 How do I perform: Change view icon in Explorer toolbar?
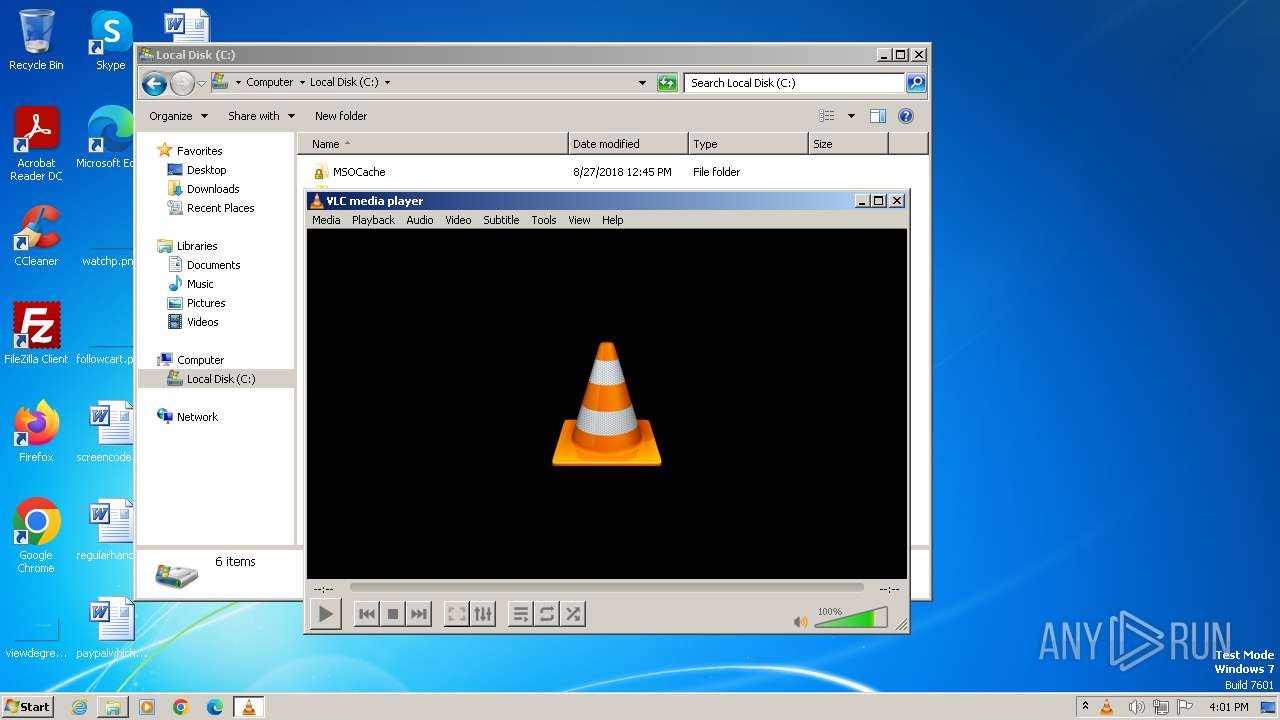(x=827, y=116)
